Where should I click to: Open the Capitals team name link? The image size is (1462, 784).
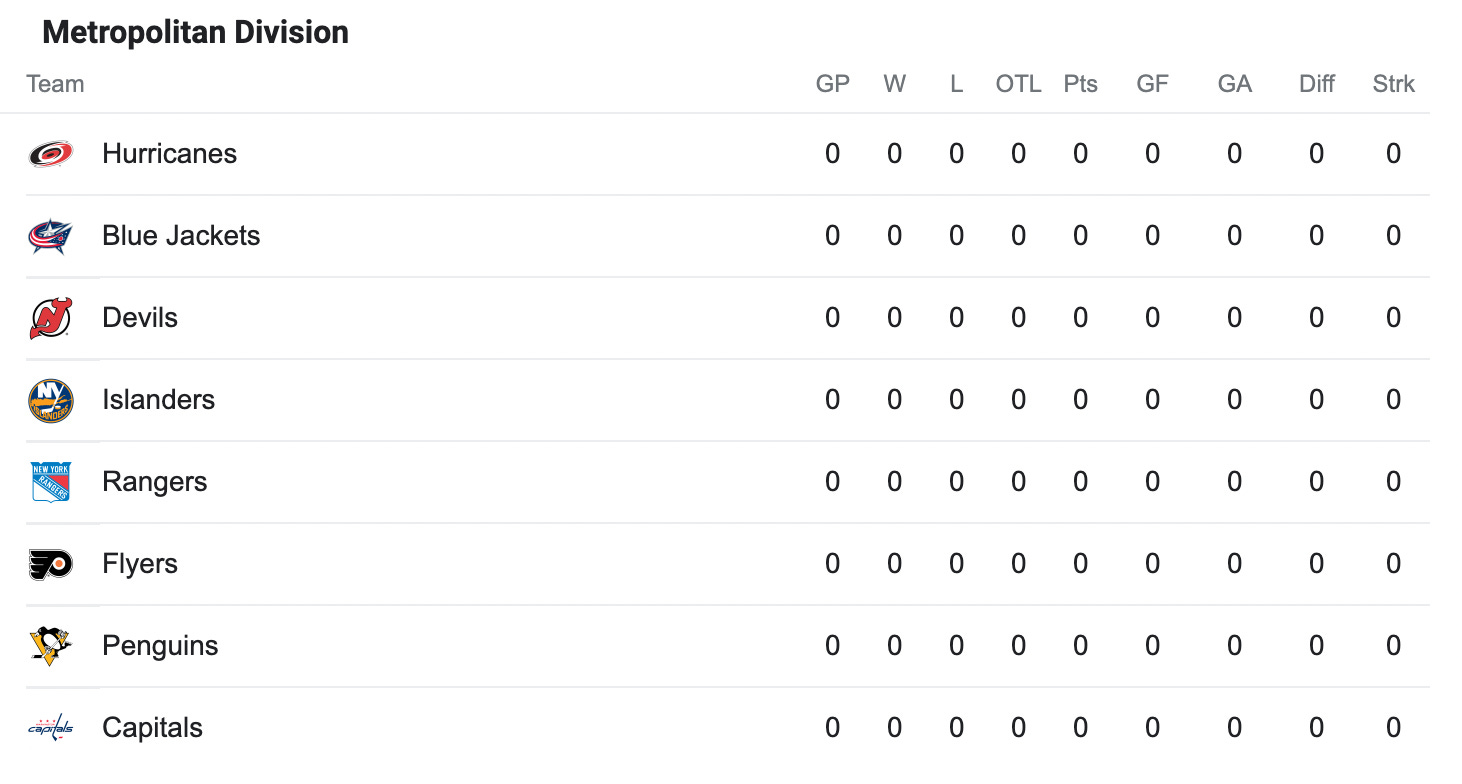(x=152, y=728)
